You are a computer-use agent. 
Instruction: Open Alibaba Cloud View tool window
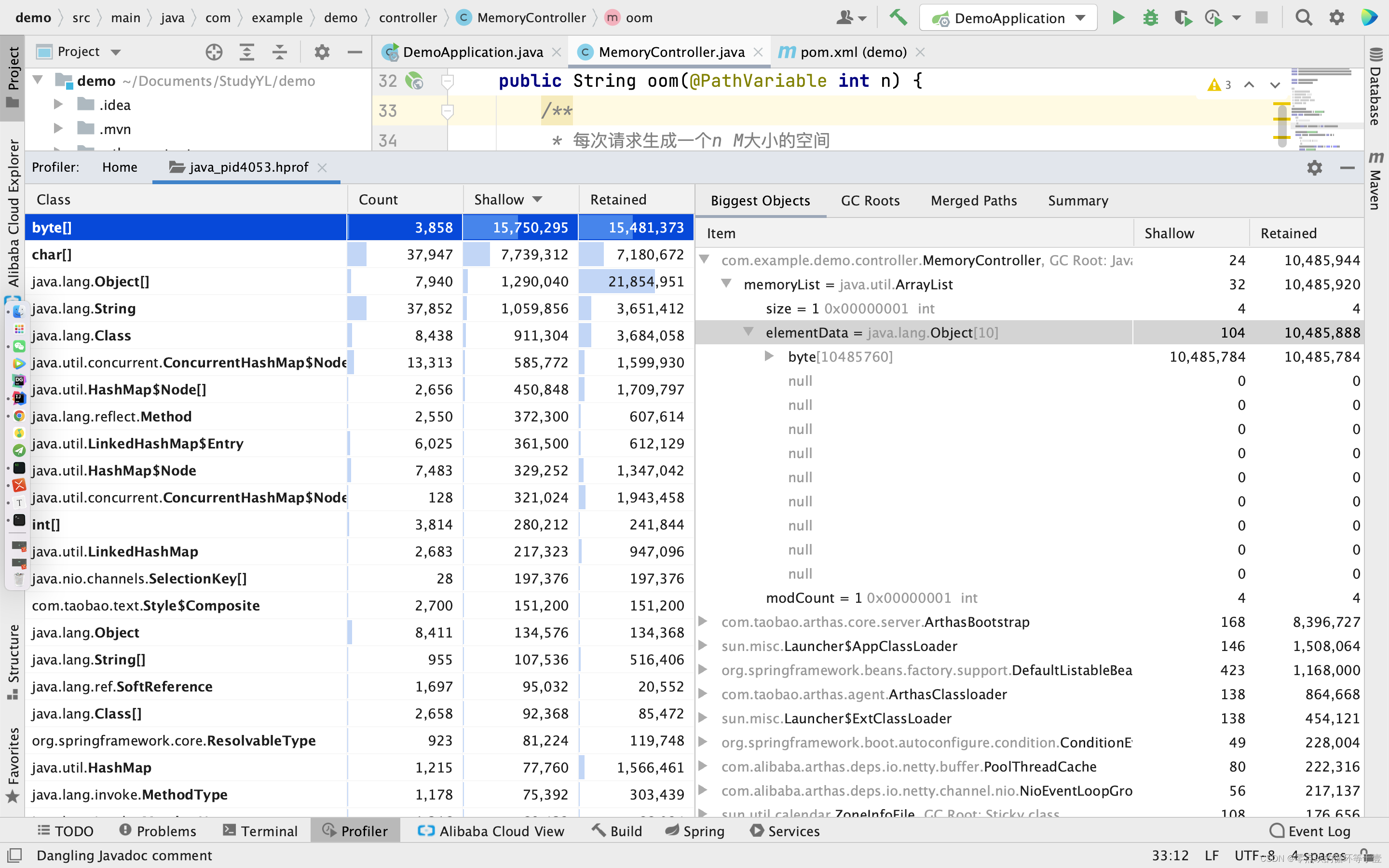491,831
